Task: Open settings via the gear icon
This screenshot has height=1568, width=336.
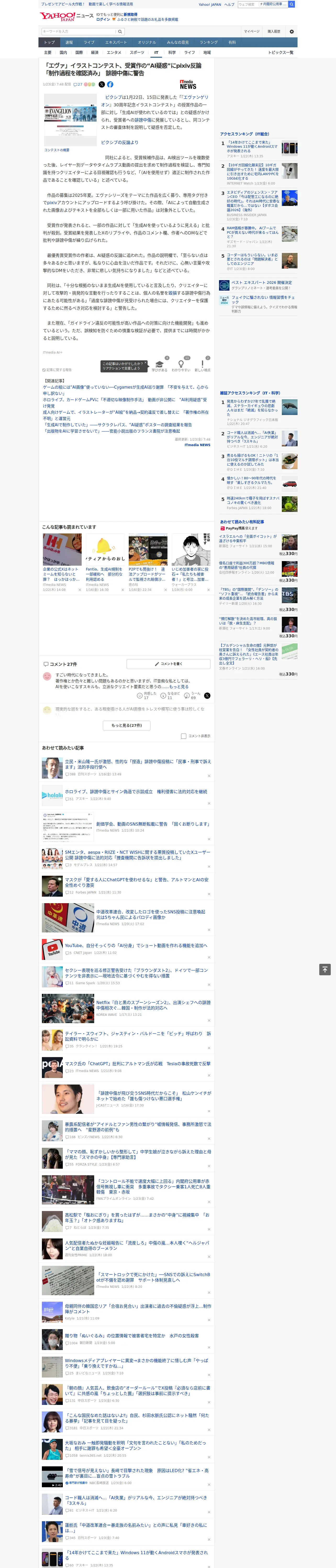Action: pos(292,32)
